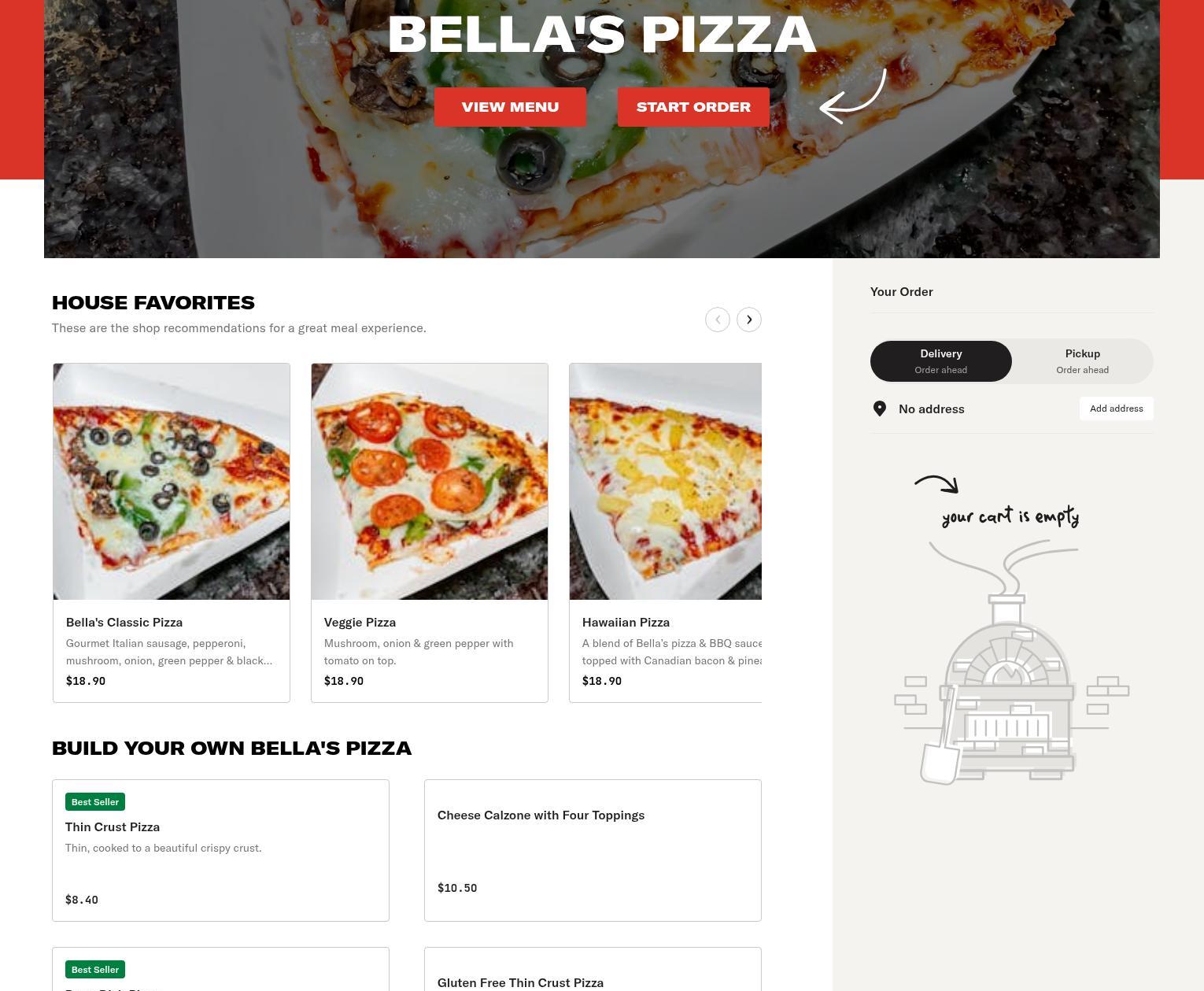Click the Best Seller badge on Thin Crust
1204x991 pixels.
[x=95, y=802]
